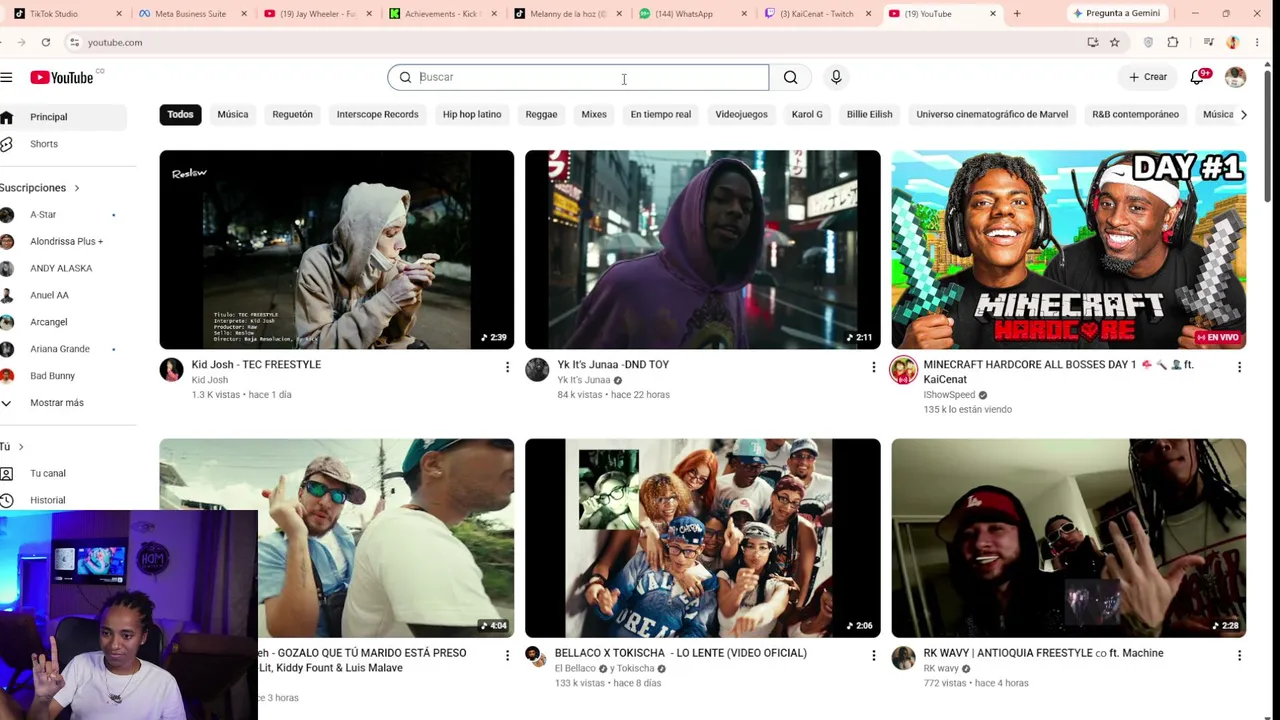Select the Todos filter chip

click(180, 114)
